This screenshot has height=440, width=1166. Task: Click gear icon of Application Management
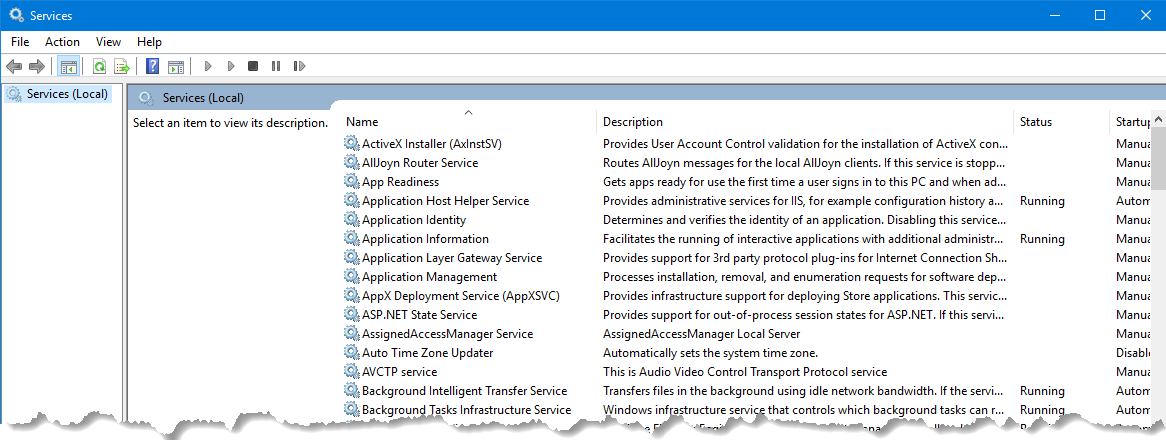(x=352, y=276)
